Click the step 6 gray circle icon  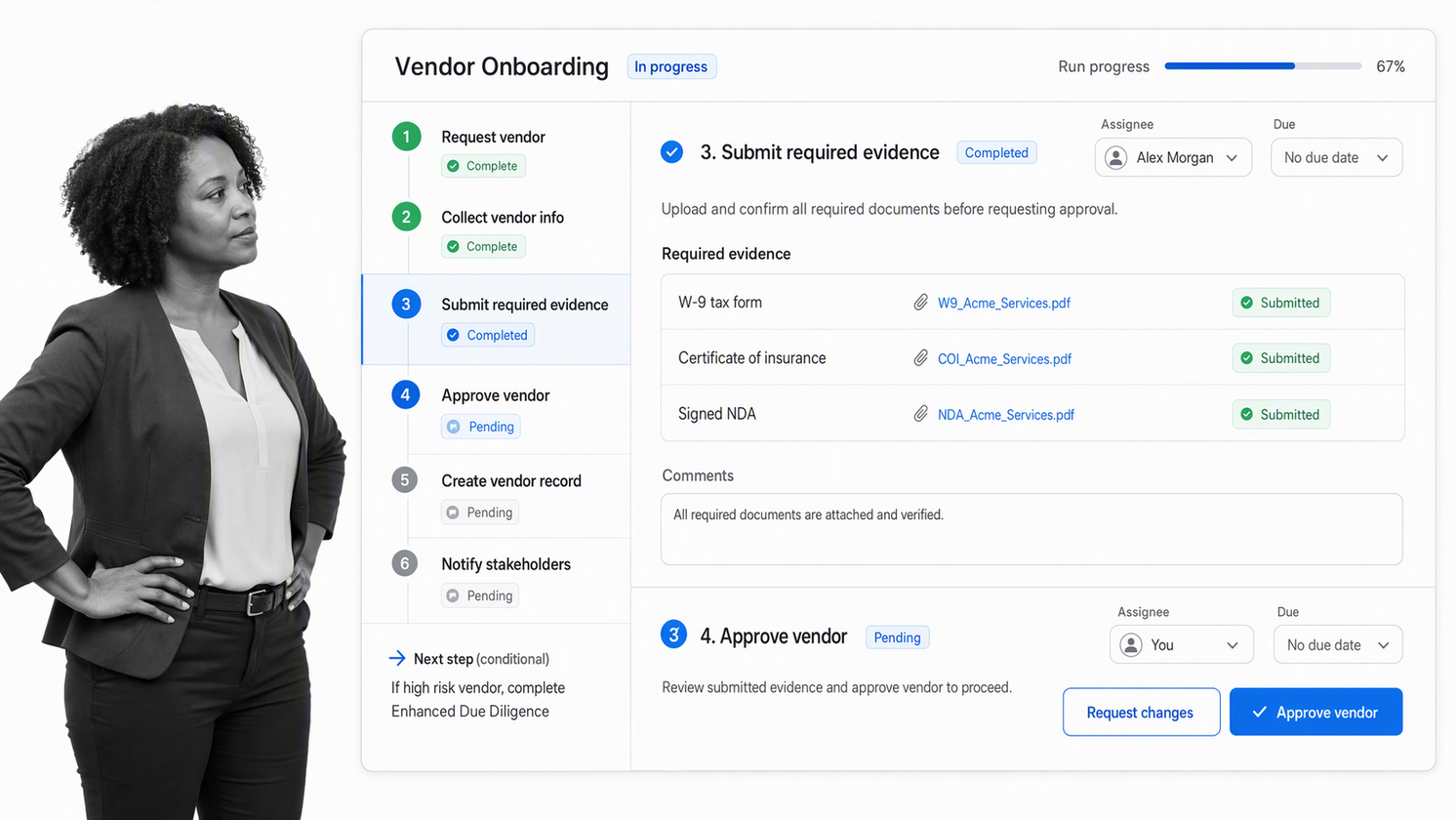[405, 563]
